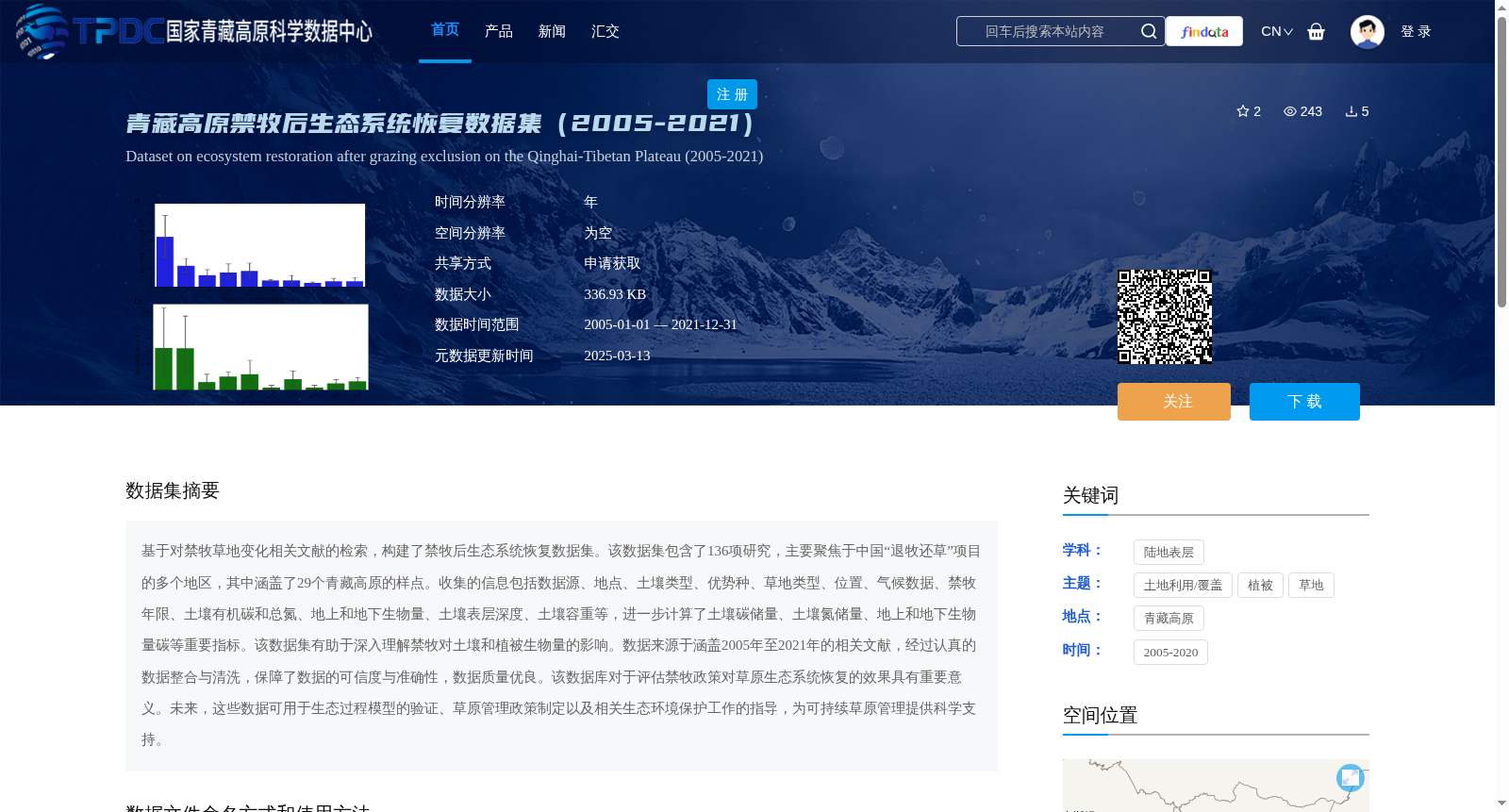The width and height of the screenshot is (1509, 812).
Task: Click the eye views count icon
Action: [x=1290, y=111]
